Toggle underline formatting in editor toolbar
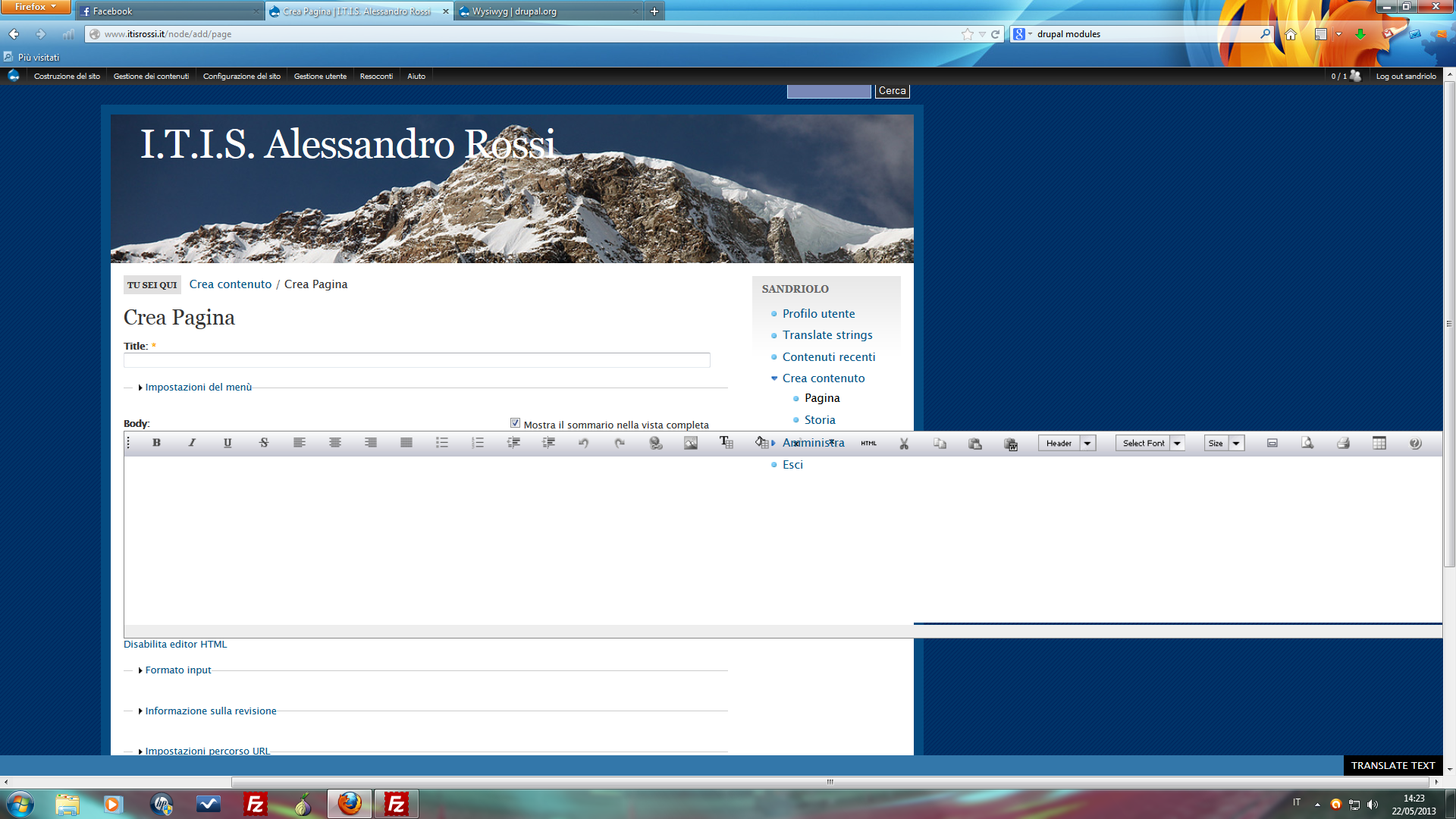 point(227,443)
